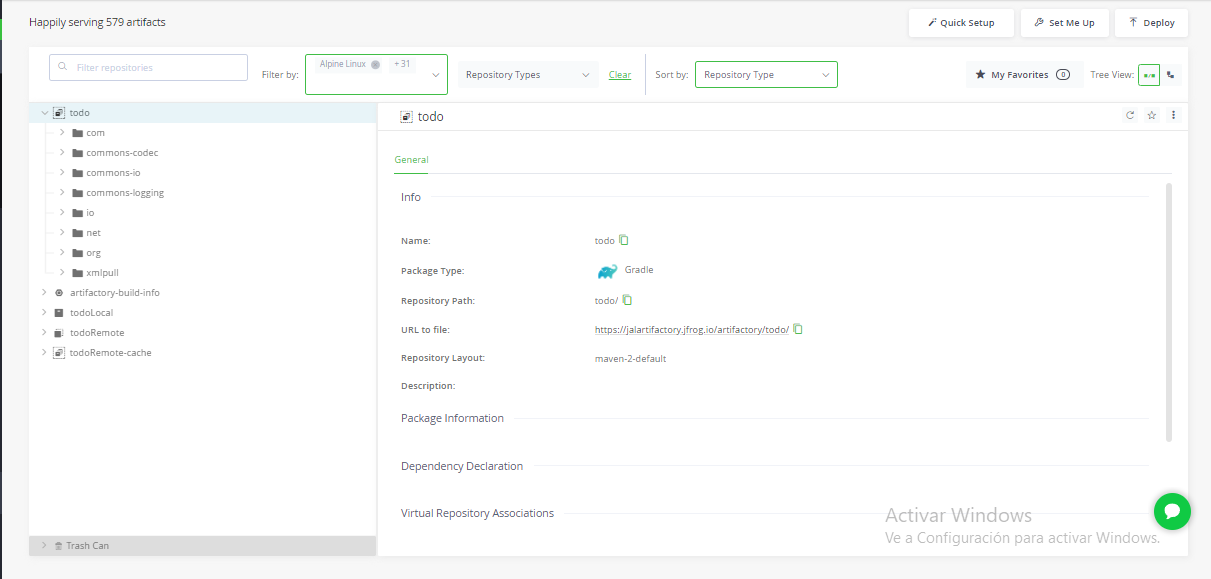Click the todoRemote-cache repository icon
This screenshot has width=1211, height=579.
click(59, 353)
